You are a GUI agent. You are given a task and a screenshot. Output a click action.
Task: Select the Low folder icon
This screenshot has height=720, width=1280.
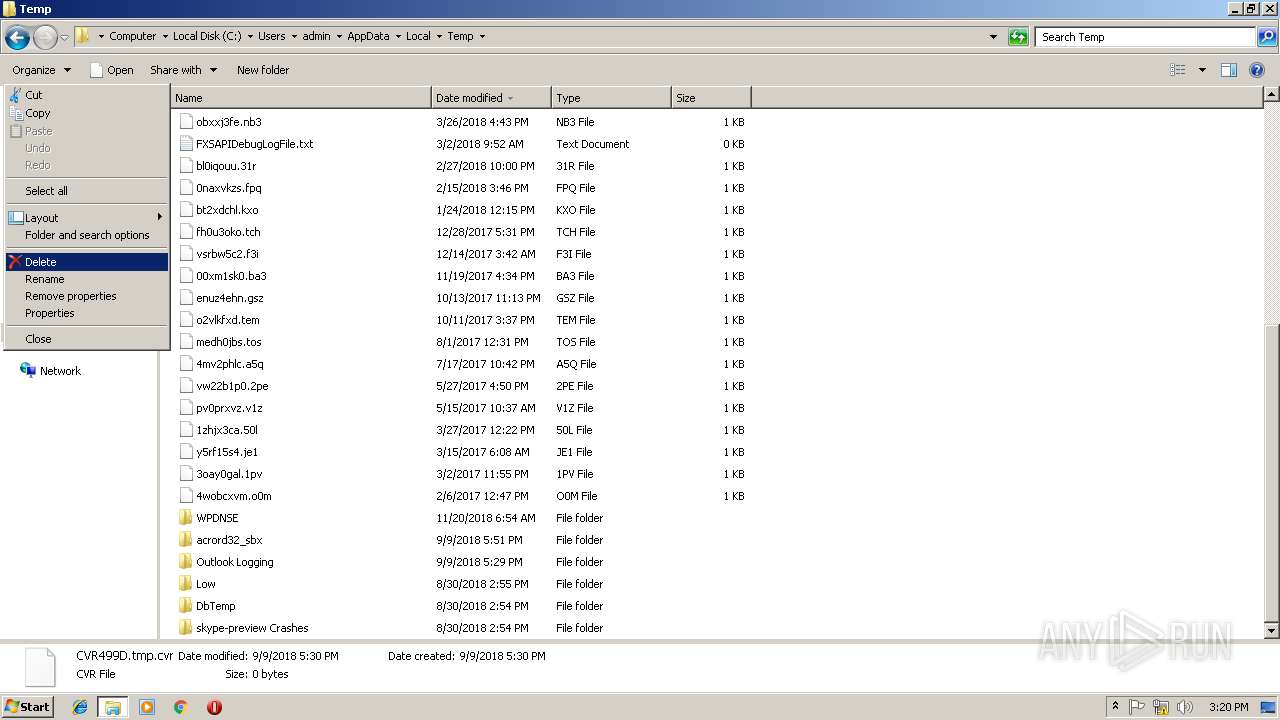coord(185,584)
